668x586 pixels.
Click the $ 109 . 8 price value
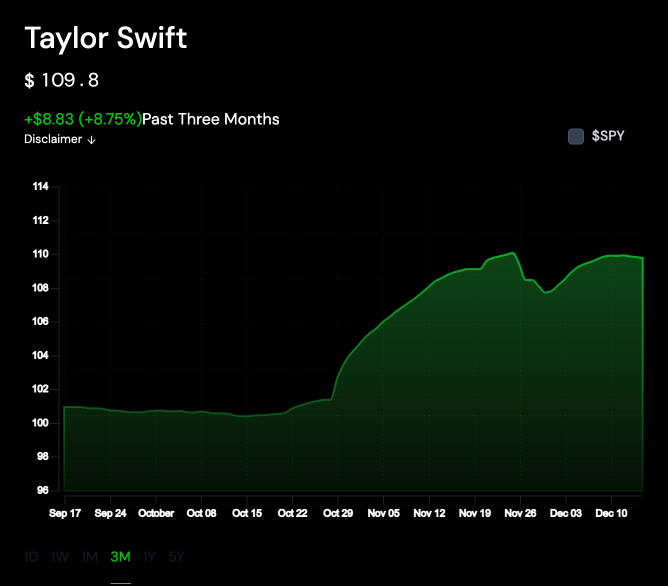point(62,80)
